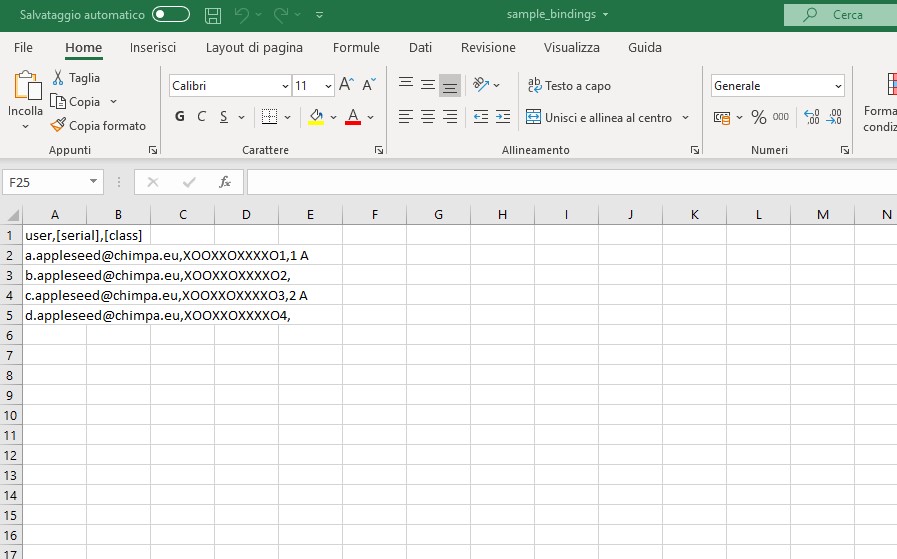Expand the Copia dropdown arrow
This screenshot has height=559, width=897.
pyautogui.click(x=113, y=102)
